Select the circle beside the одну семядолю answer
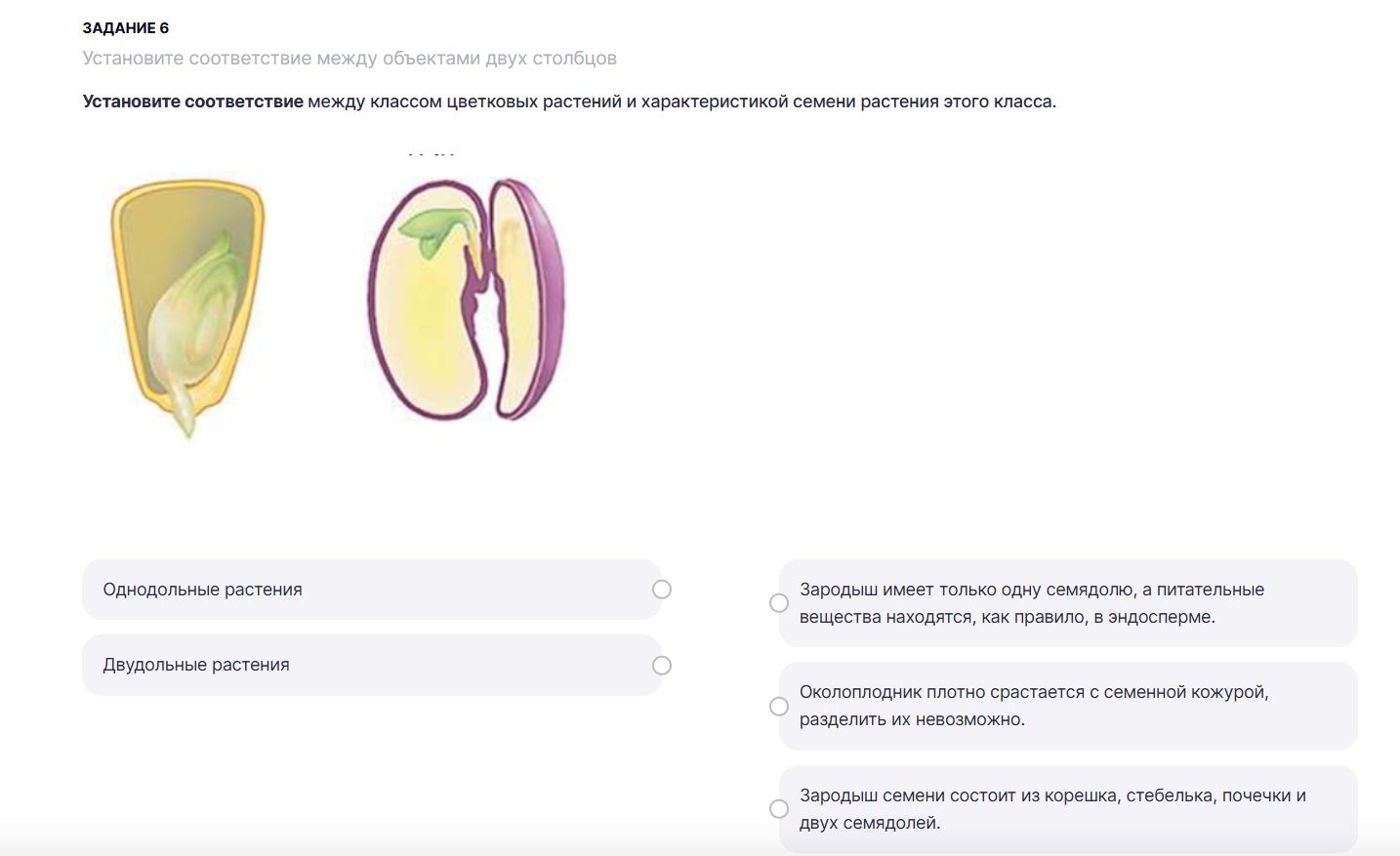 tap(779, 603)
